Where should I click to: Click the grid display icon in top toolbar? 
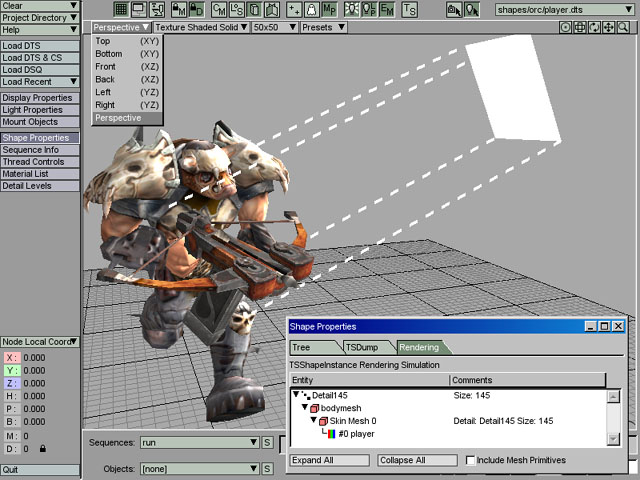tap(122, 10)
